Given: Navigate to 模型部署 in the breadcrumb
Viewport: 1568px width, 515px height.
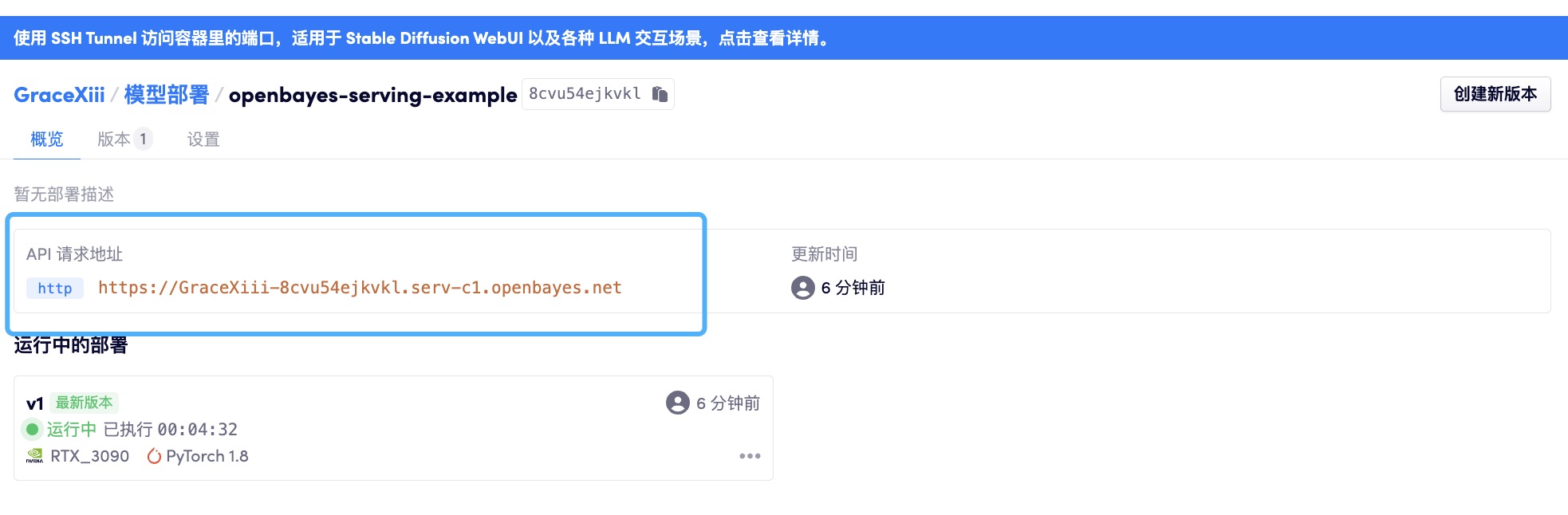Looking at the screenshot, I should [x=166, y=95].
